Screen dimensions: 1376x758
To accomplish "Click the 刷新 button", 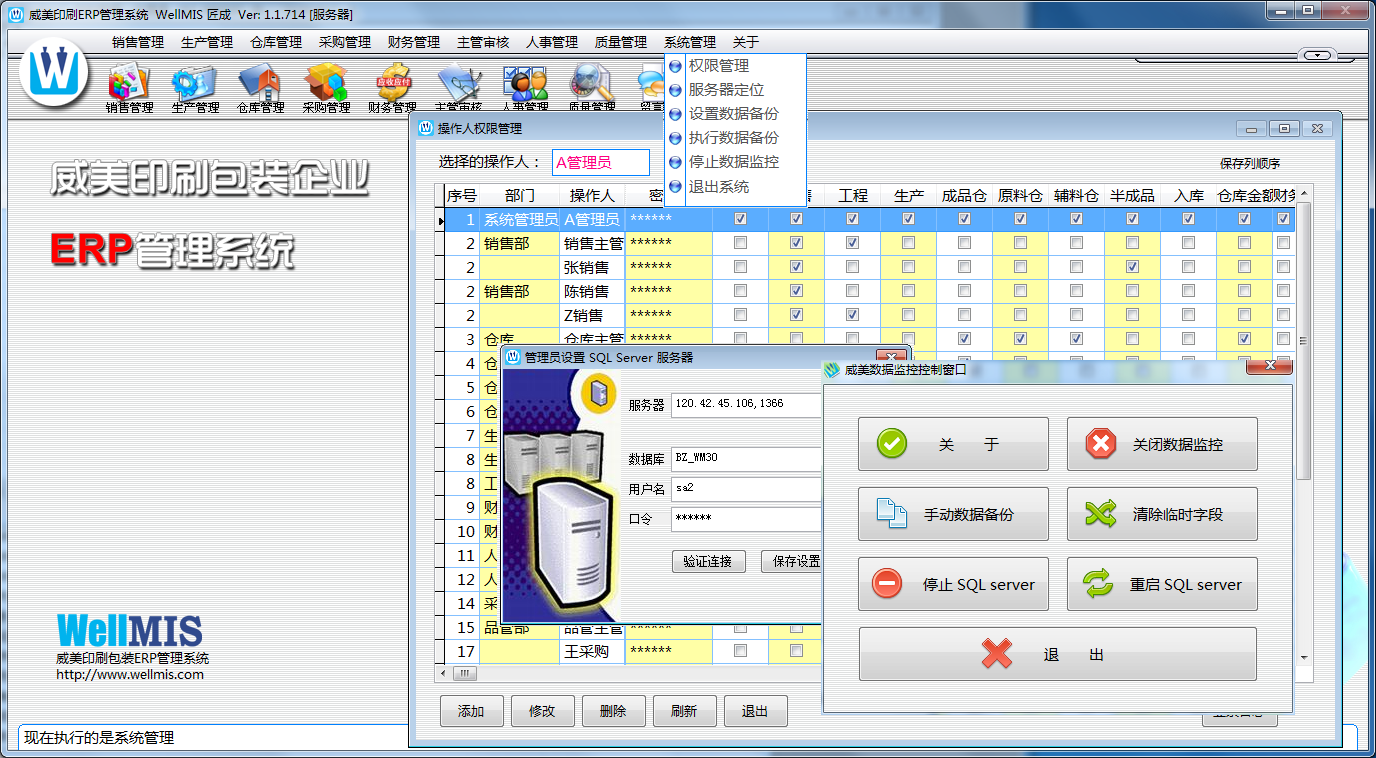I will (x=684, y=711).
